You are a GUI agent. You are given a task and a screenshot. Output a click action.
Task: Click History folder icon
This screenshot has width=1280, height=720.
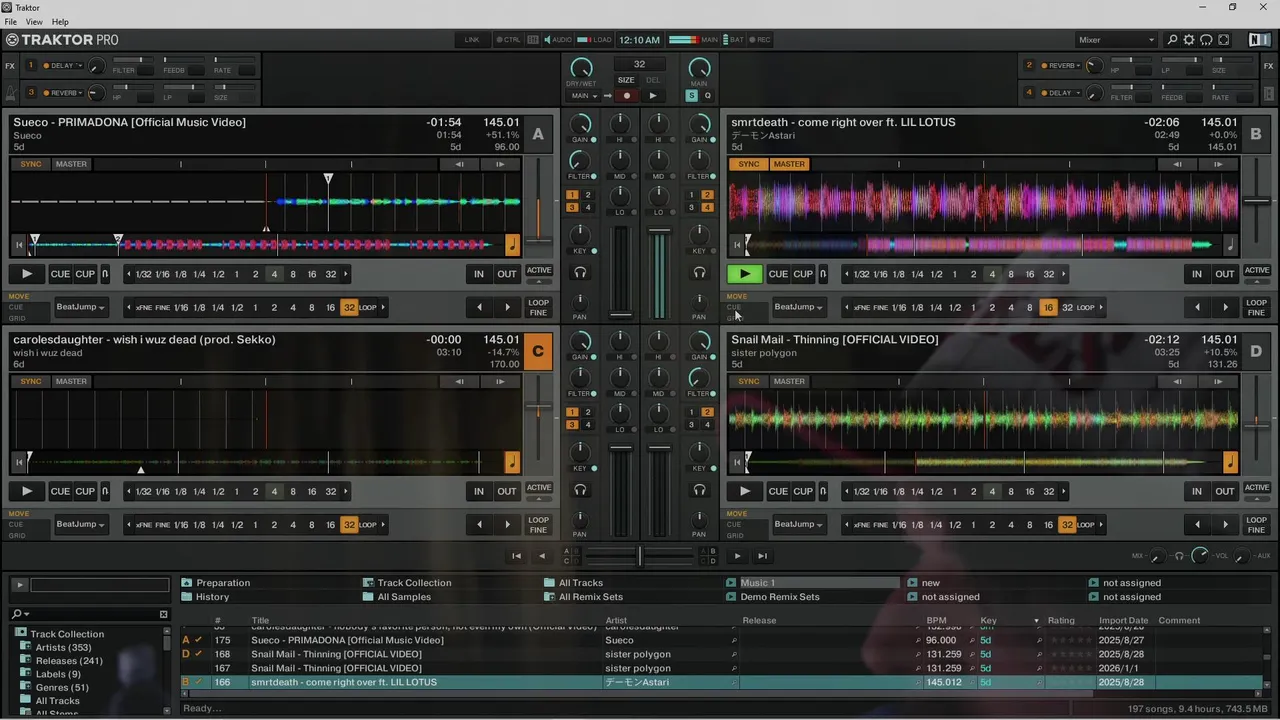point(187,597)
